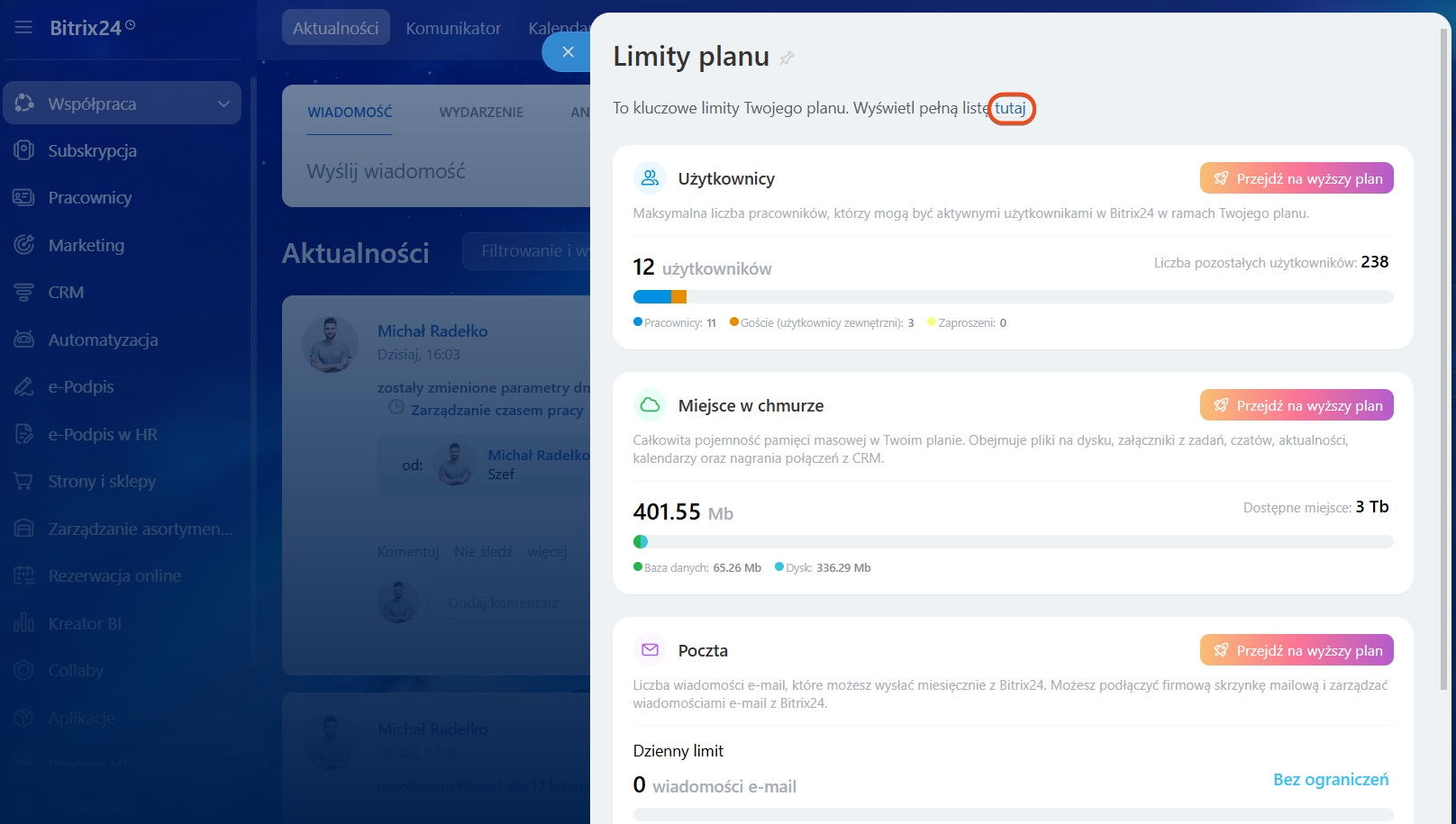Click the Miejsce w chmurze cloud icon
The height and width of the screenshot is (824, 1456).
coord(650,405)
